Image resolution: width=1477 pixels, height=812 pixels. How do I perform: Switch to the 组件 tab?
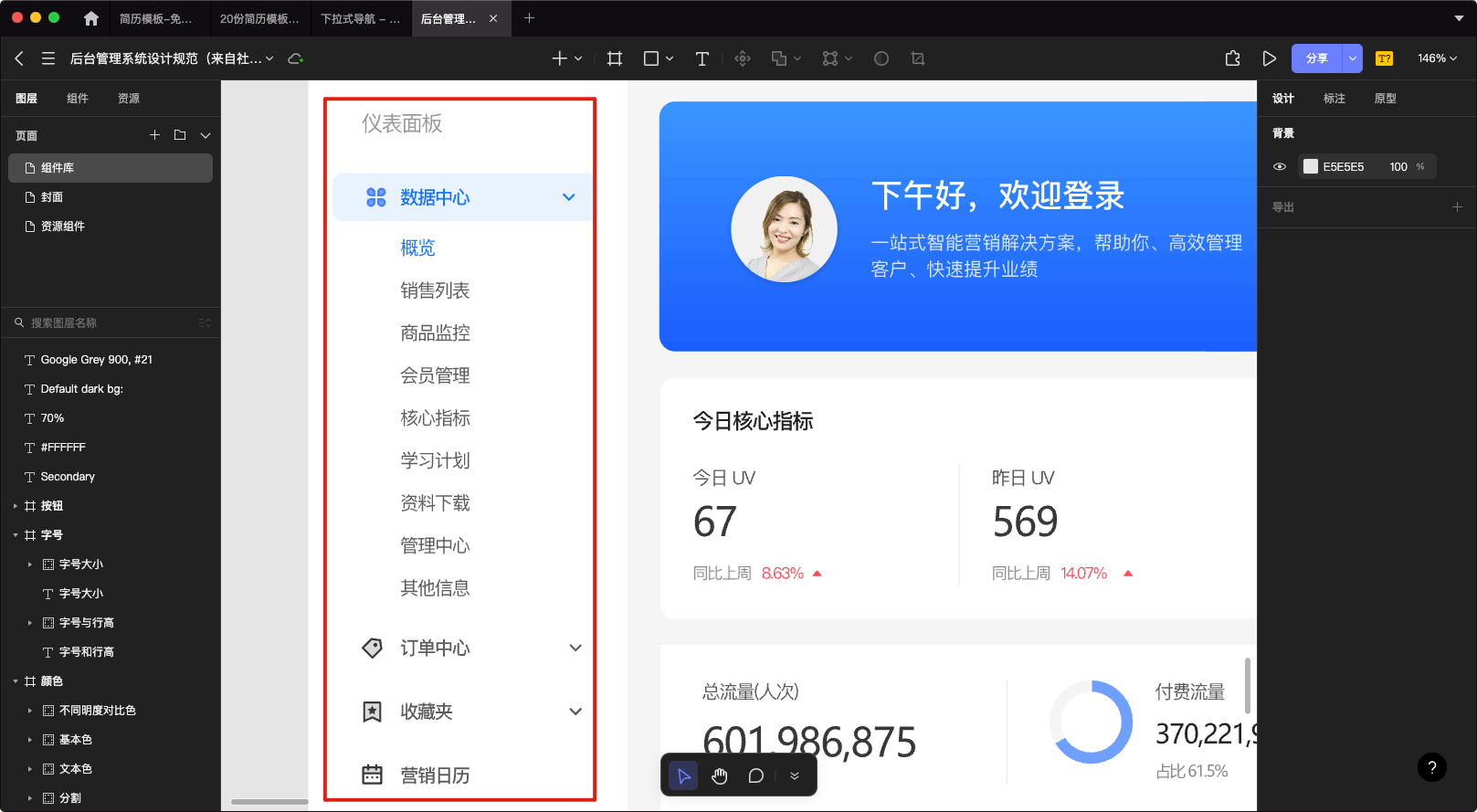click(78, 99)
